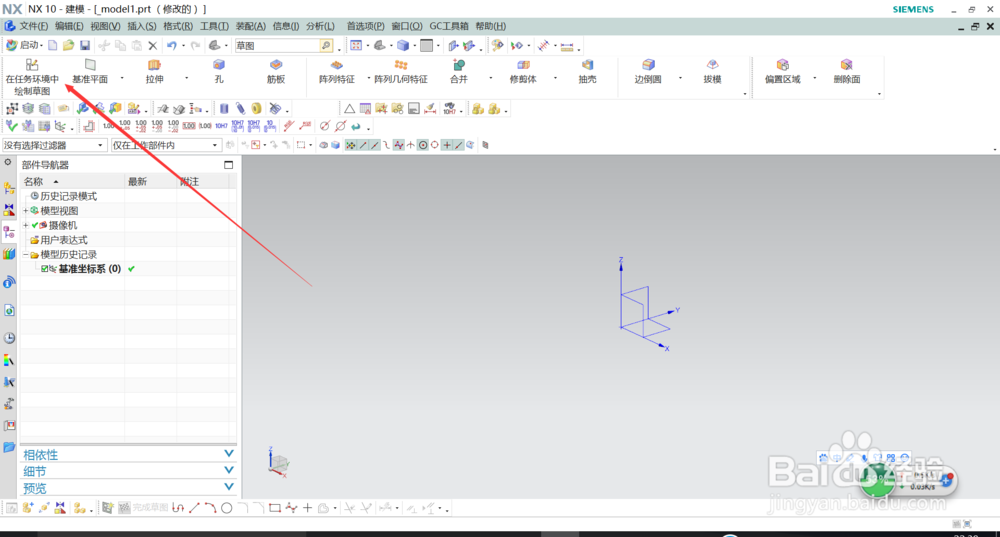Image resolution: width=1000 pixels, height=537 pixels.
Task: Select the sketch Line tool in bottom toolbar
Action: pos(195,508)
